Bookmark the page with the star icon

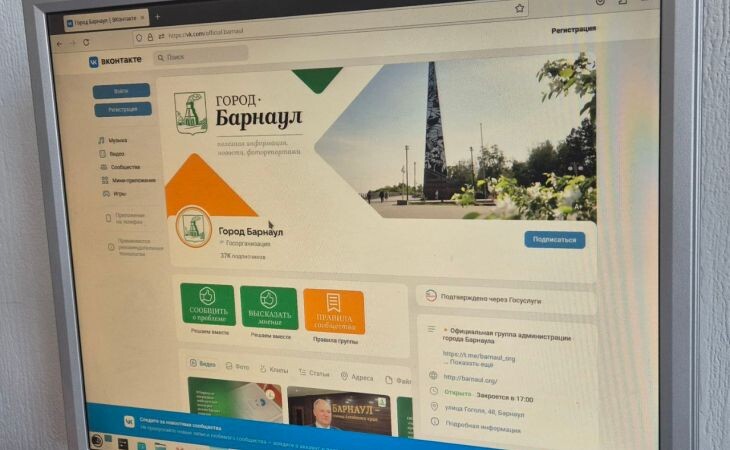click(520, 8)
